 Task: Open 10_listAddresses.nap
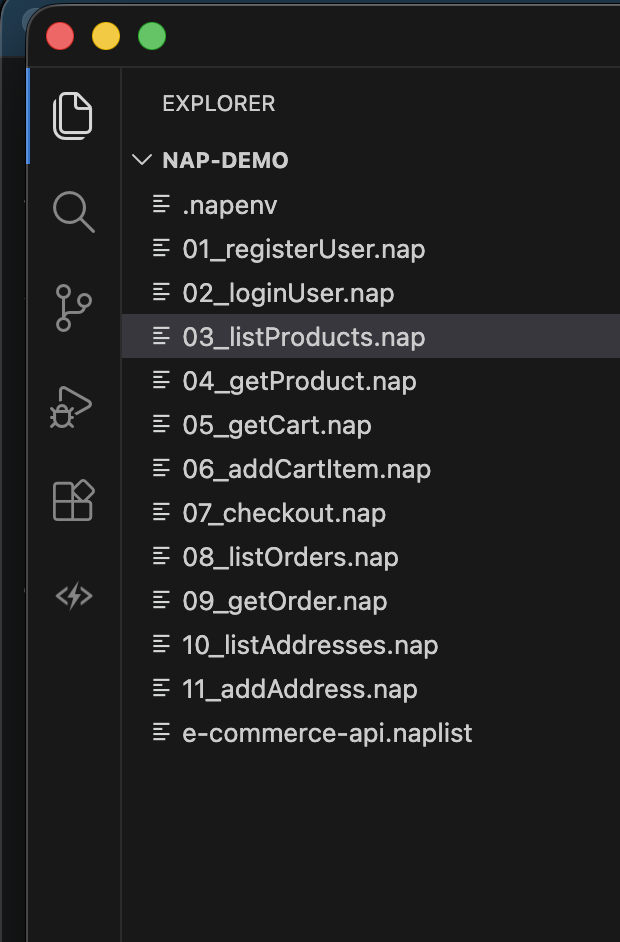click(371, 645)
